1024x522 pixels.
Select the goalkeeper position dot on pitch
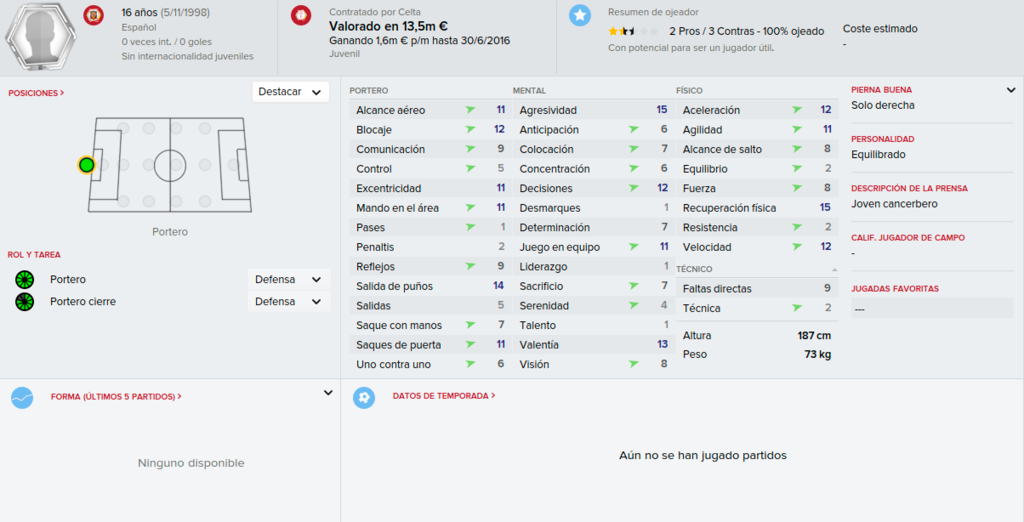coord(86,165)
